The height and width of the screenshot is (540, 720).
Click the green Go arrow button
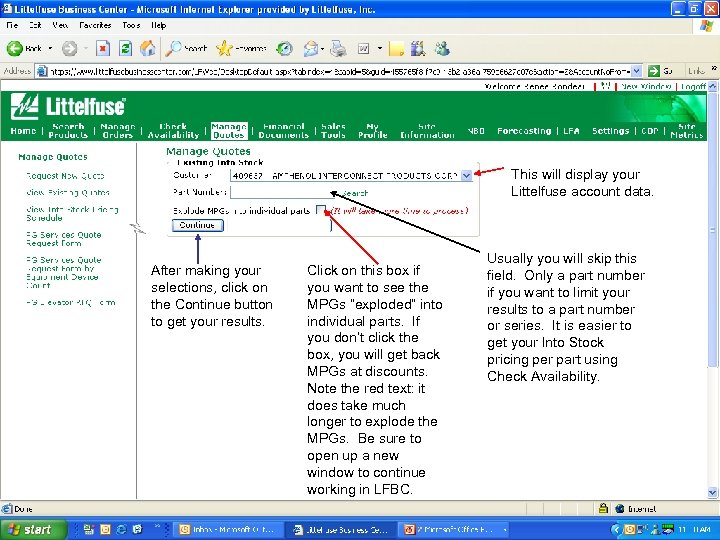coord(653,71)
